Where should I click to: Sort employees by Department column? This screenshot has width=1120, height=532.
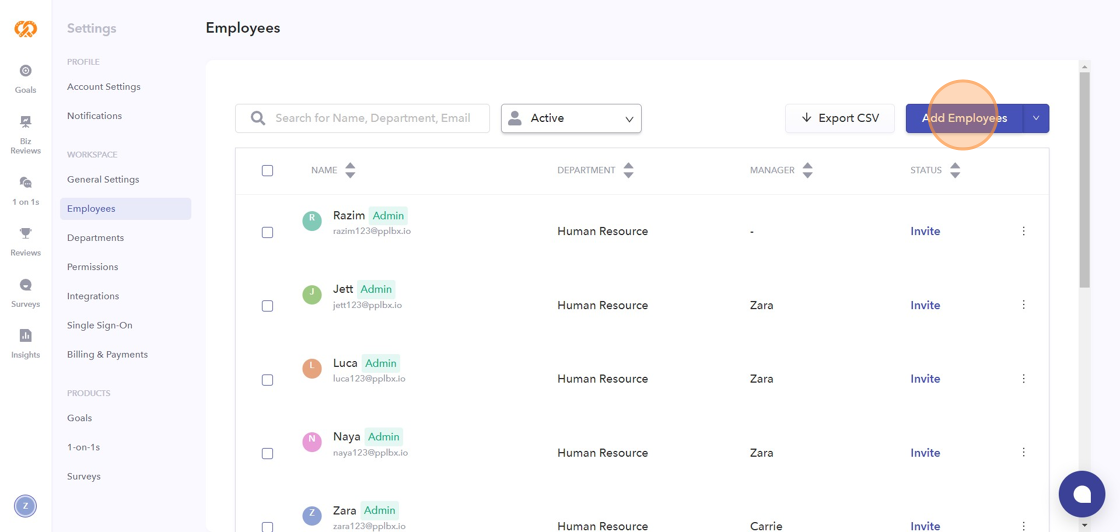[x=628, y=170]
